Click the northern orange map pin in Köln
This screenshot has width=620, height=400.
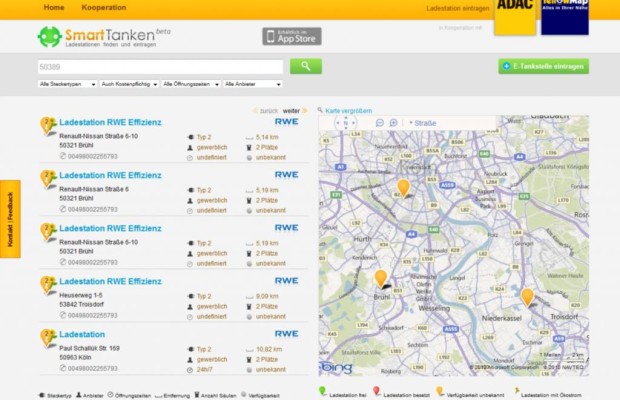point(403,188)
